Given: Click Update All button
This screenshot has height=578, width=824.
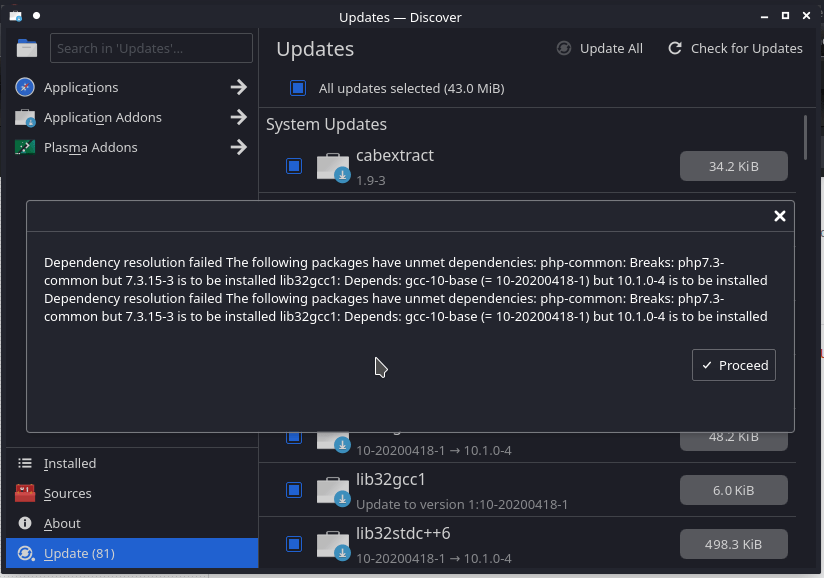Looking at the screenshot, I should click(x=600, y=48).
